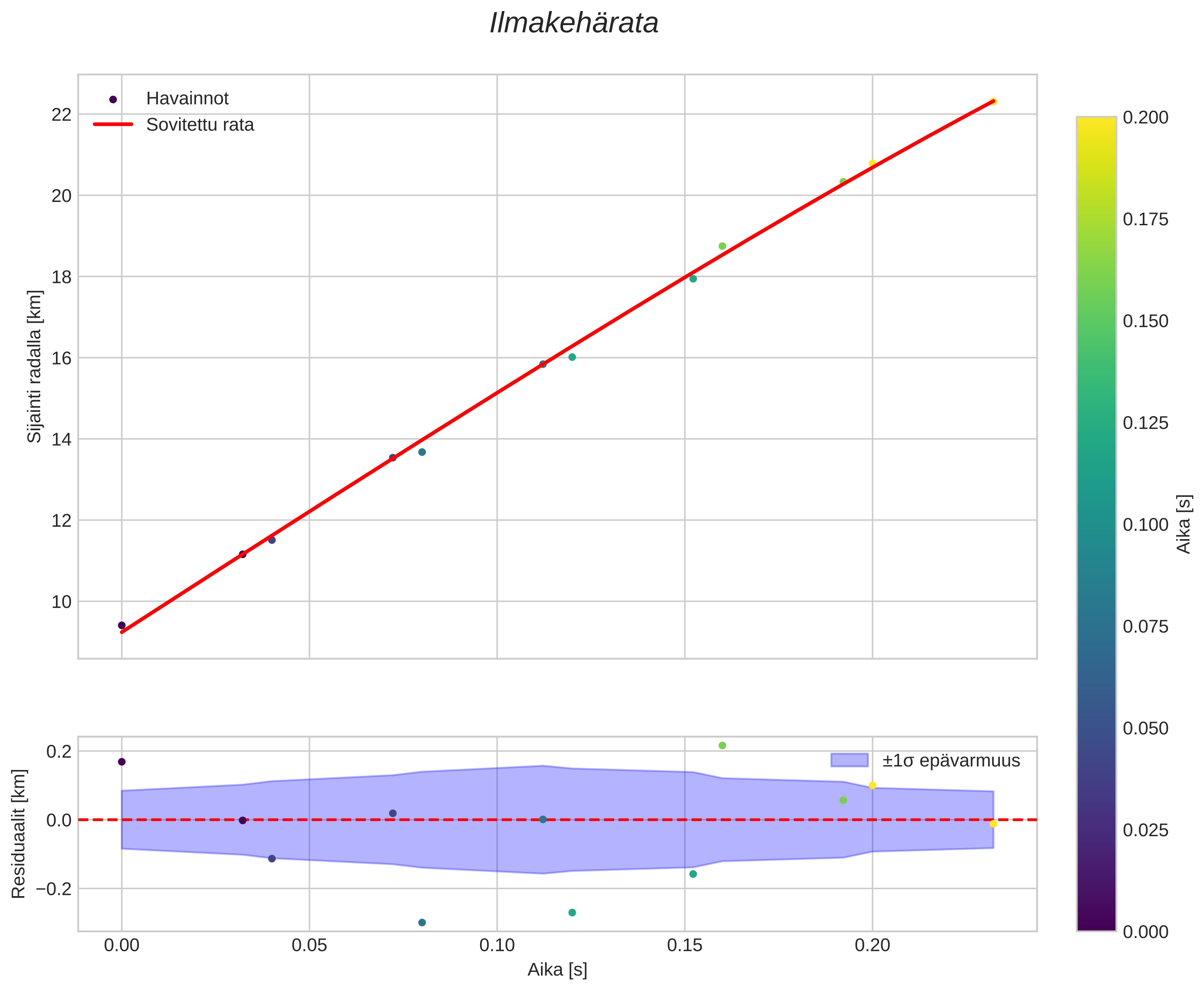Click the purple residual point at 0.17 km
The width and height of the screenshot is (1204, 990).
pyautogui.click(x=122, y=762)
